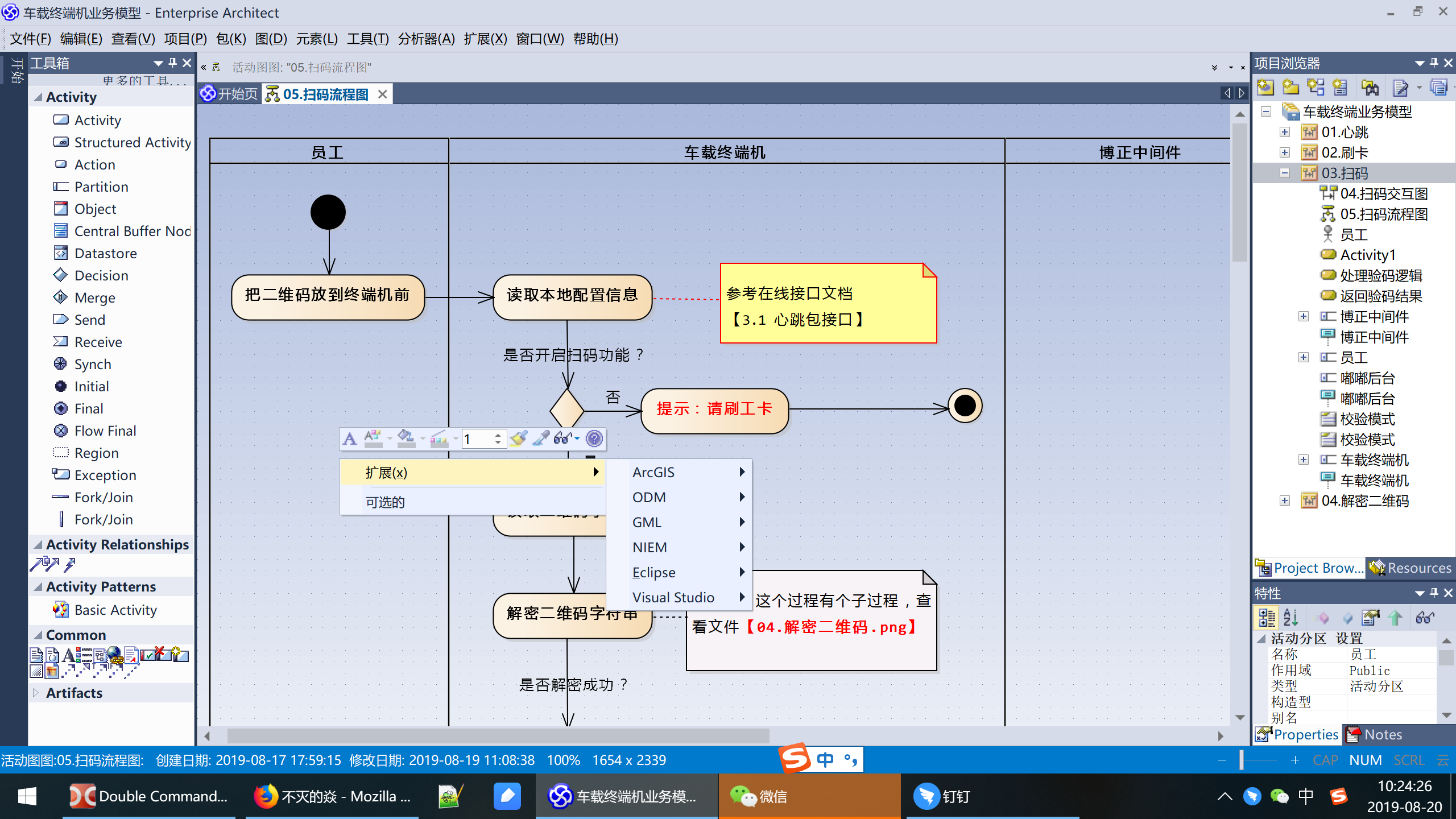The image size is (1456, 819).
Task: Select the Exception tool in toolbox
Action: pyautogui.click(x=105, y=475)
